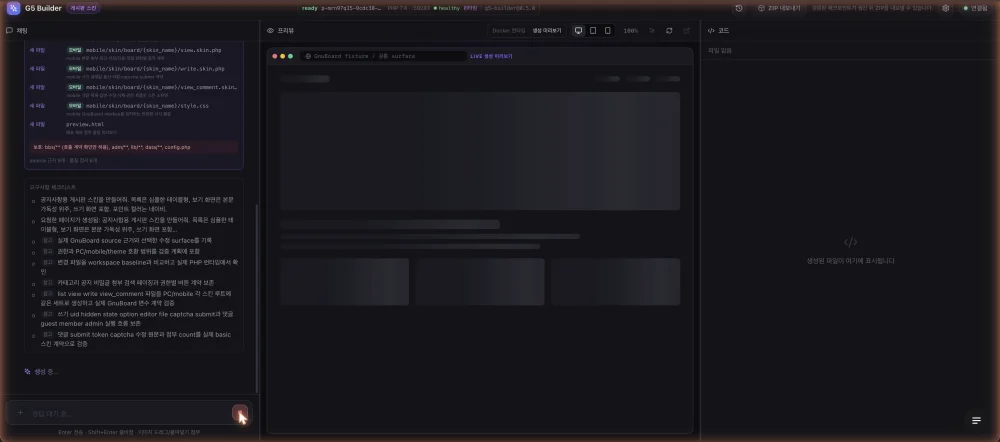
Task: Click the ZIP 내보내기 export button
Action: (779, 8)
